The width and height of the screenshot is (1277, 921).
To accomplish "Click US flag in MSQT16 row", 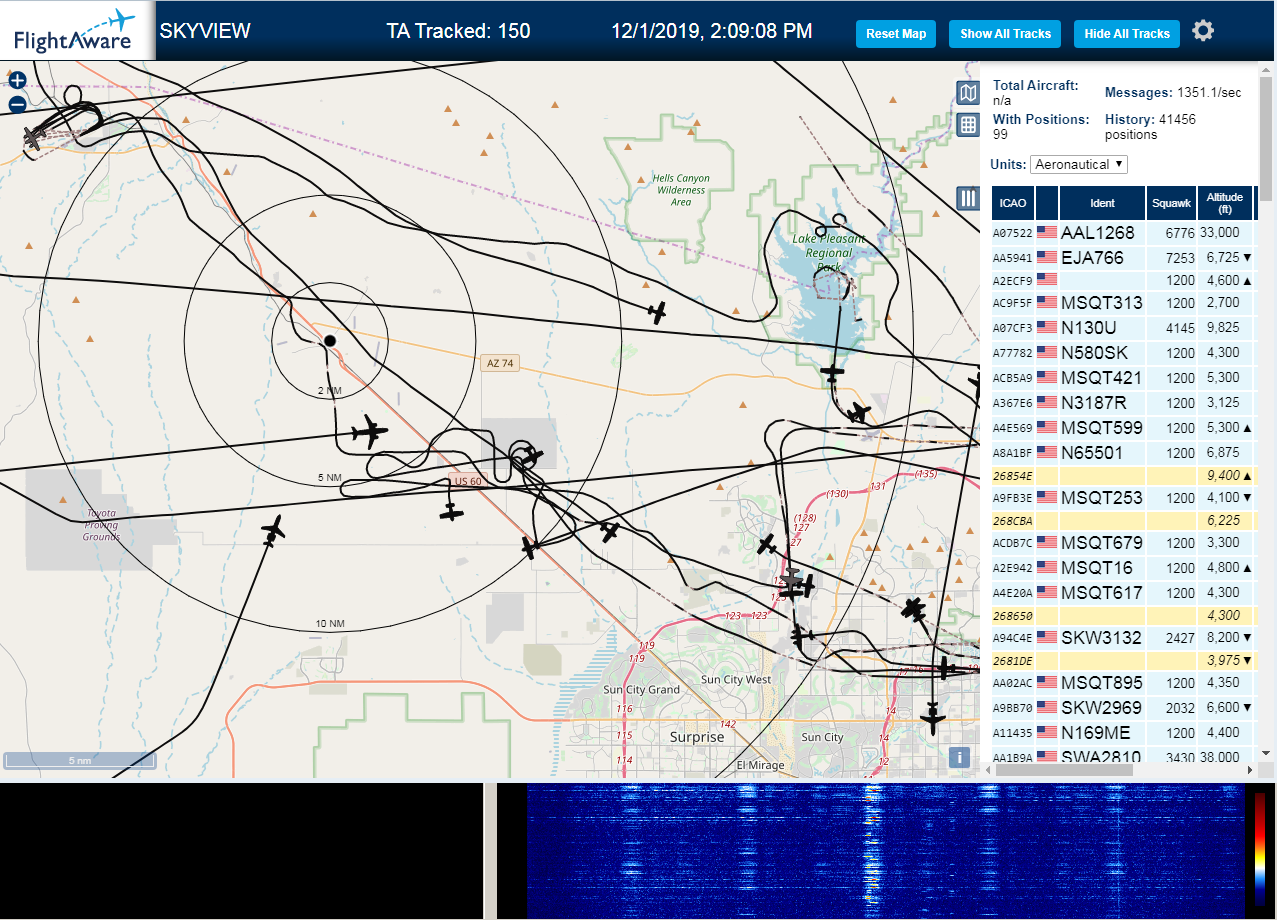I will coord(1047,567).
